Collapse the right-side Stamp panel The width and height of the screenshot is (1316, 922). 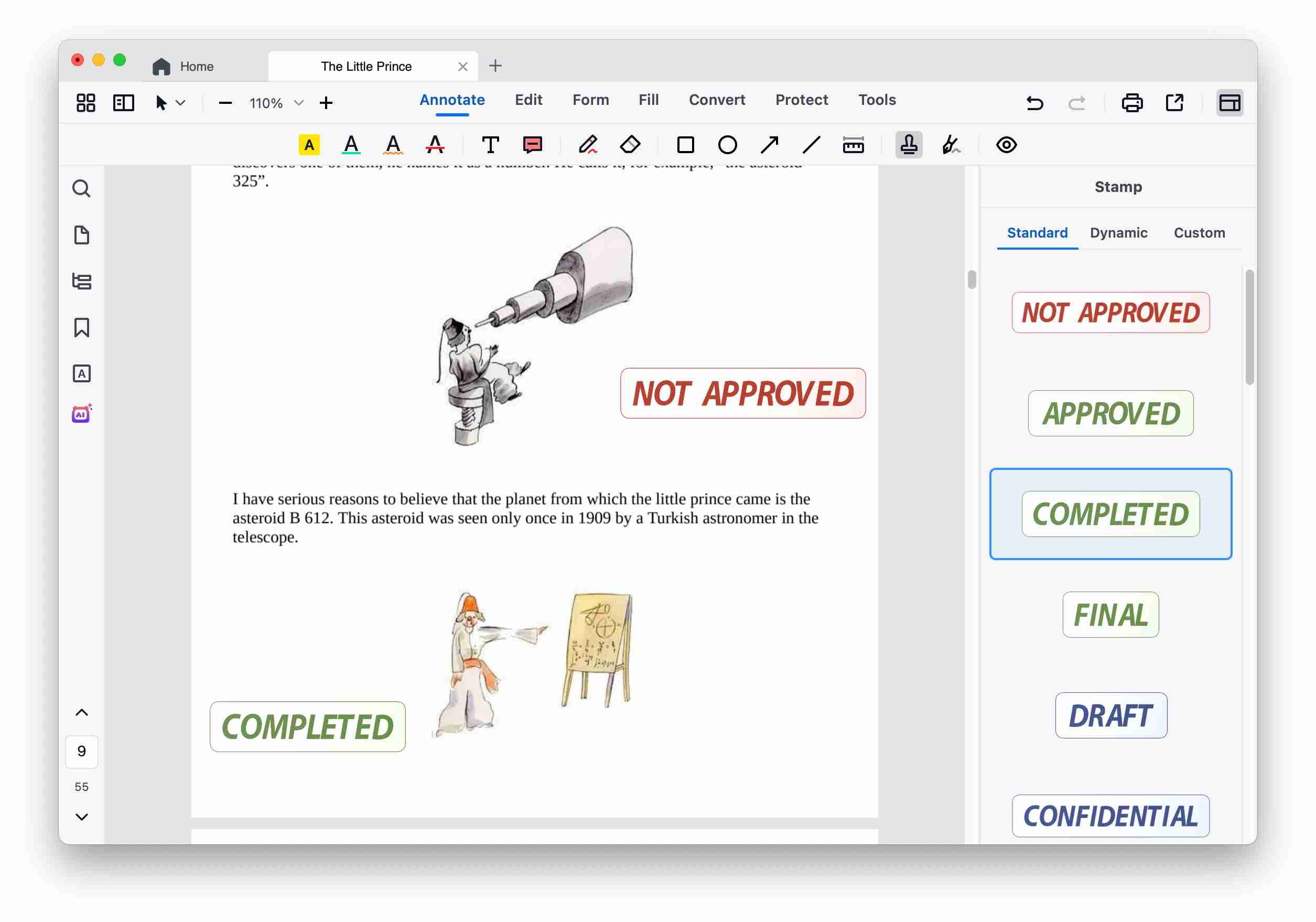(1230, 103)
